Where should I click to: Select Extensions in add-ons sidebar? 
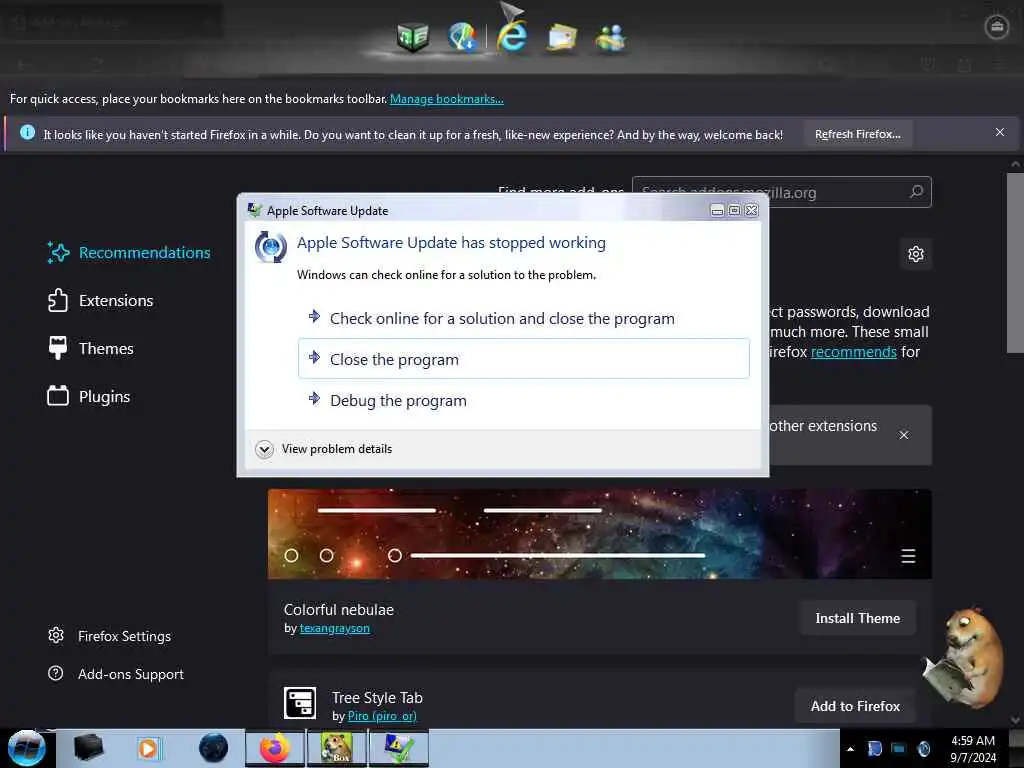click(x=101, y=300)
